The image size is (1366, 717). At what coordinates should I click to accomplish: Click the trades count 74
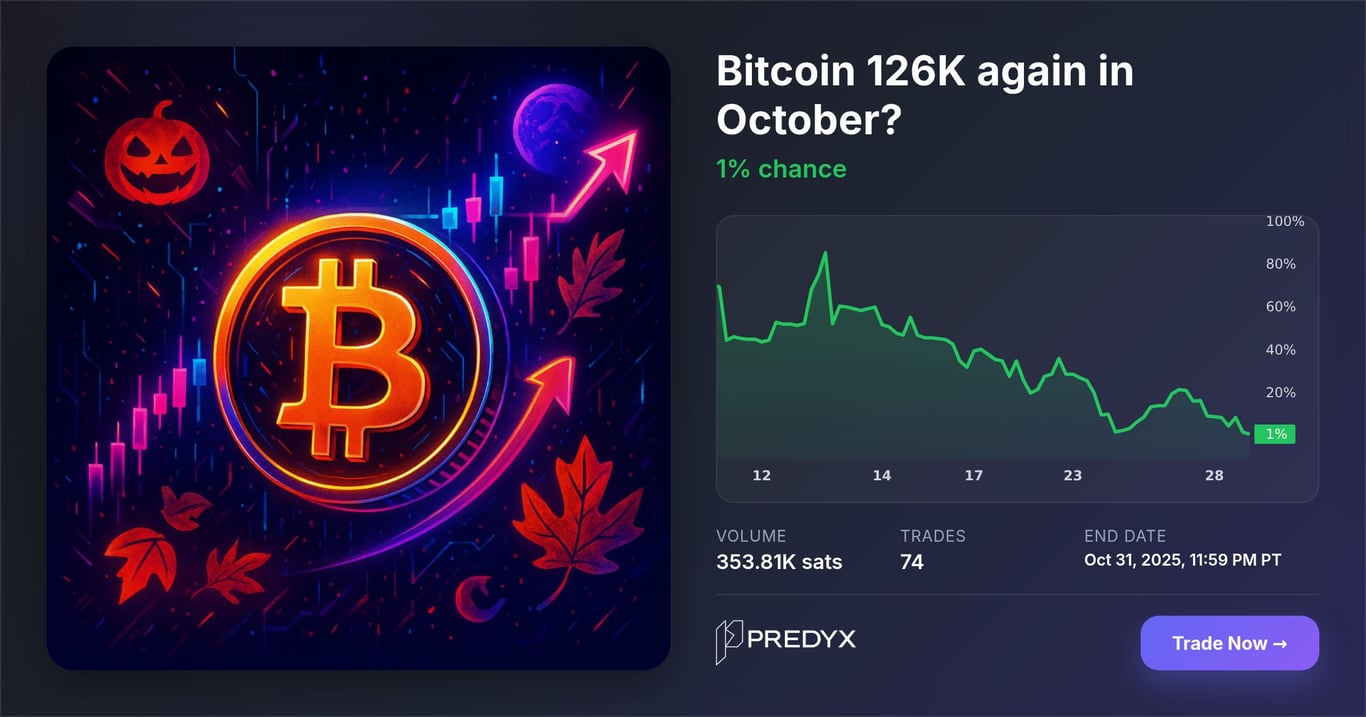click(x=911, y=562)
